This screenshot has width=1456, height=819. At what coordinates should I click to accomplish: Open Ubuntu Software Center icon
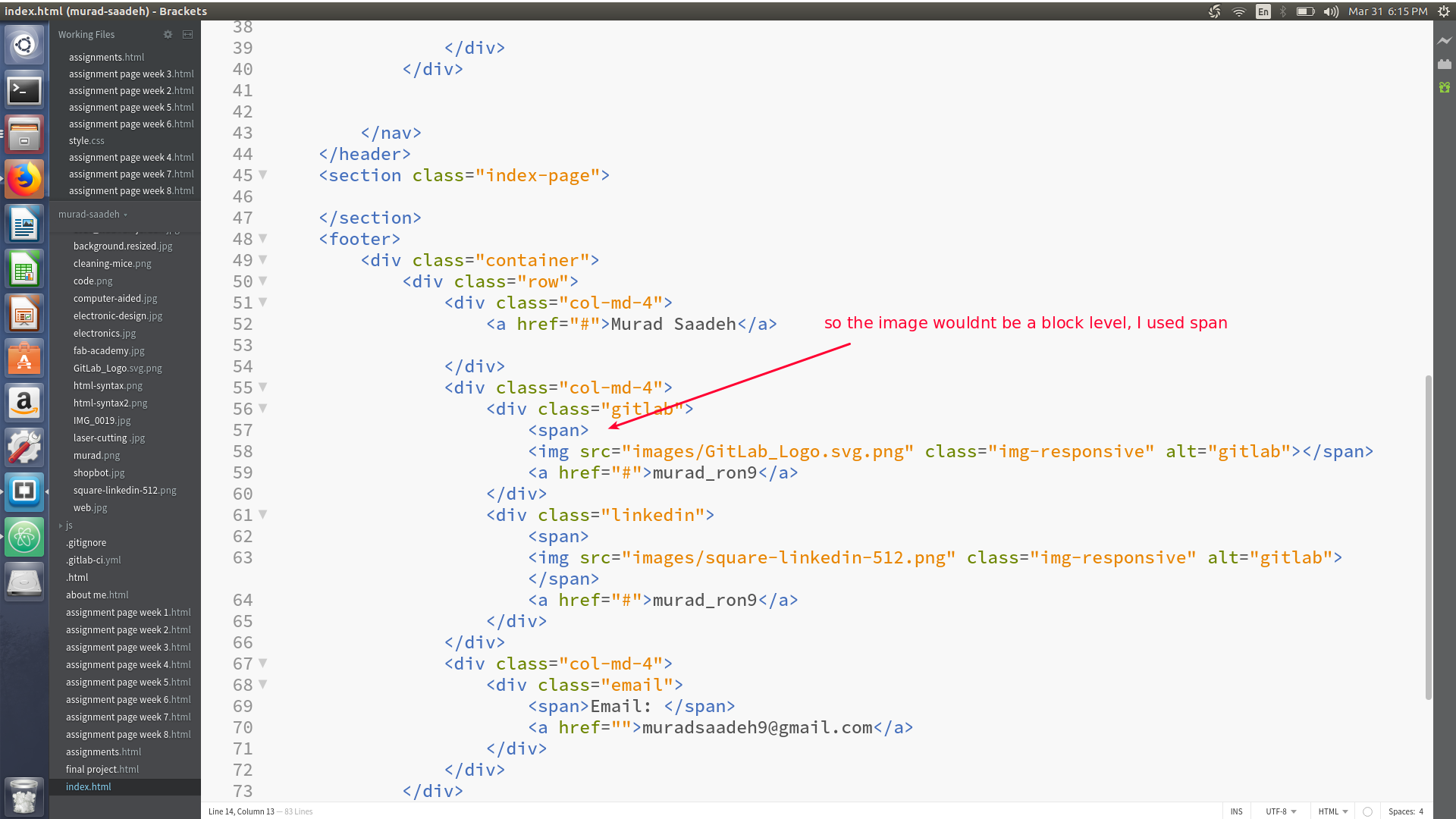(x=24, y=359)
